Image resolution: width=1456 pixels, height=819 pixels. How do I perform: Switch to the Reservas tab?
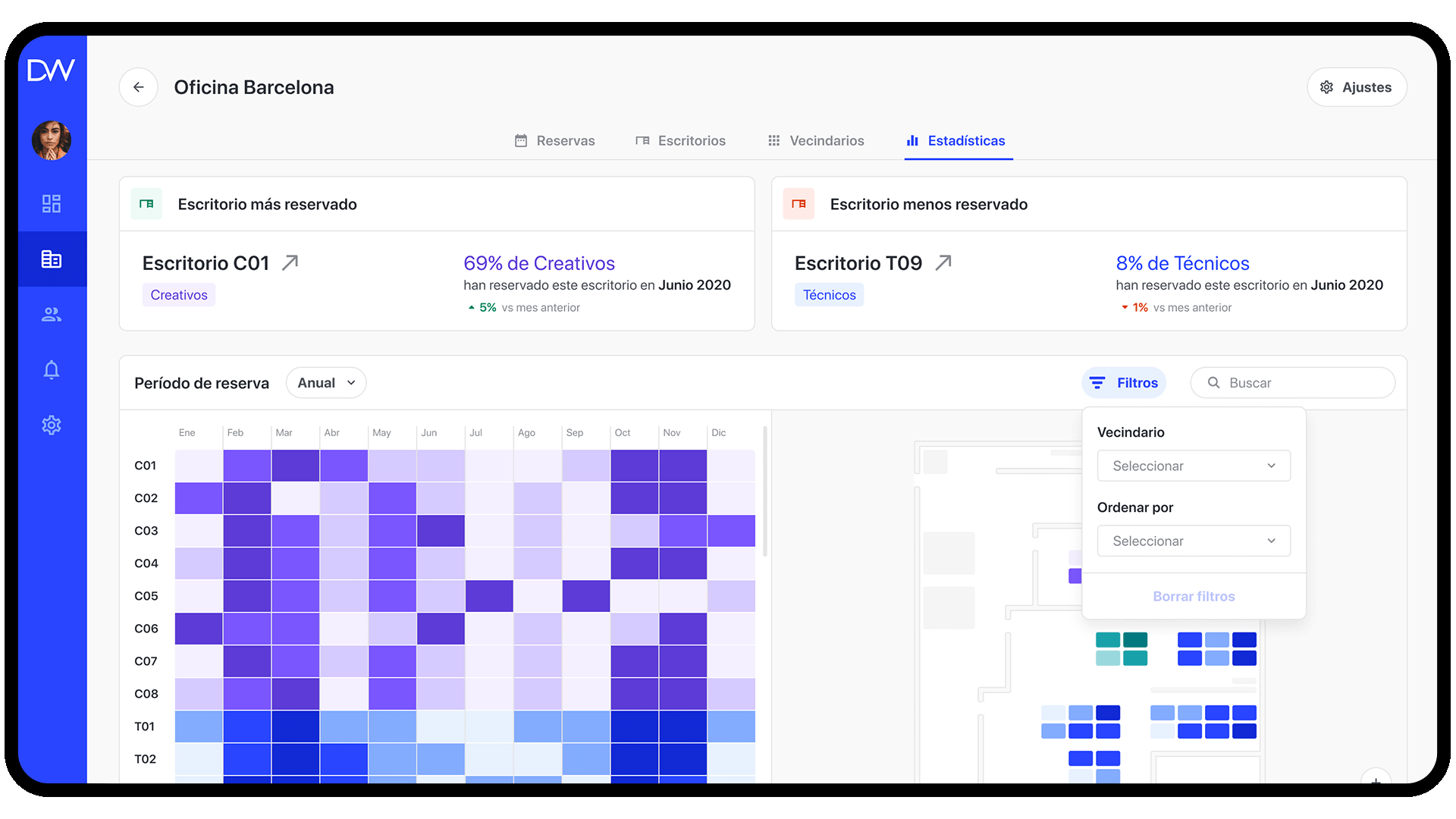554,141
